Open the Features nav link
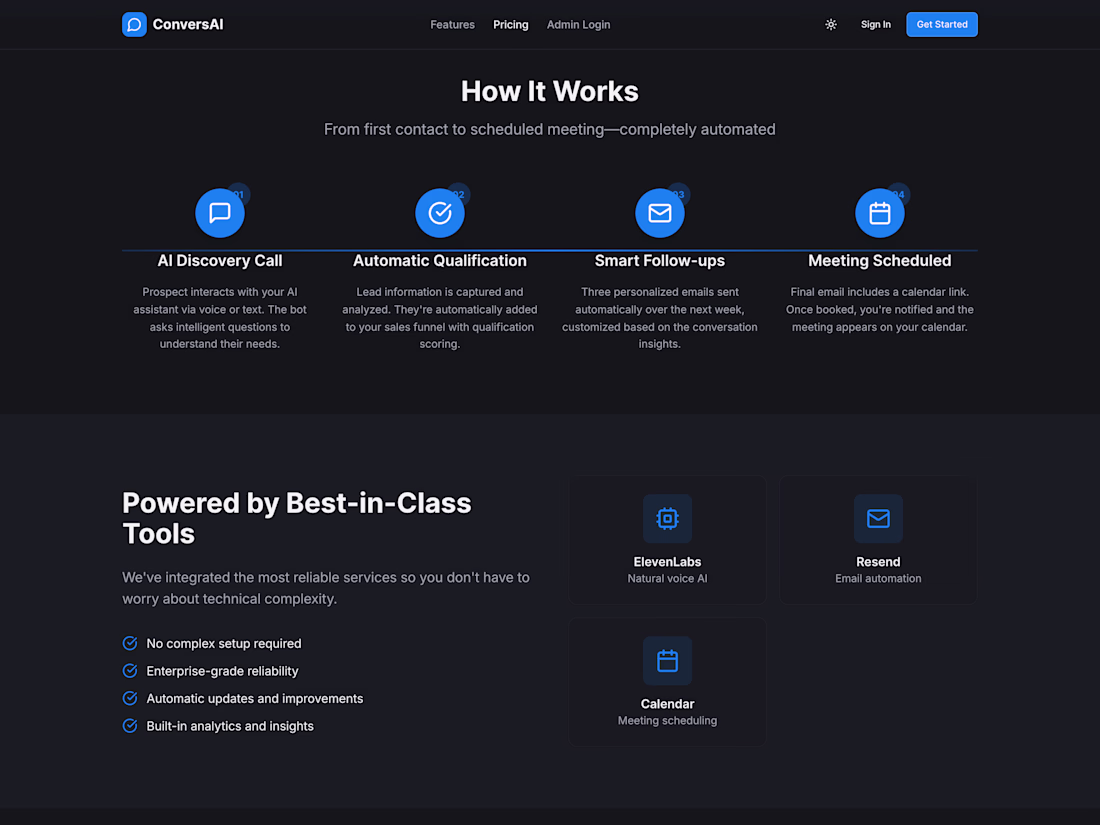The image size is (1100, 825). click(x=452, y=25)
